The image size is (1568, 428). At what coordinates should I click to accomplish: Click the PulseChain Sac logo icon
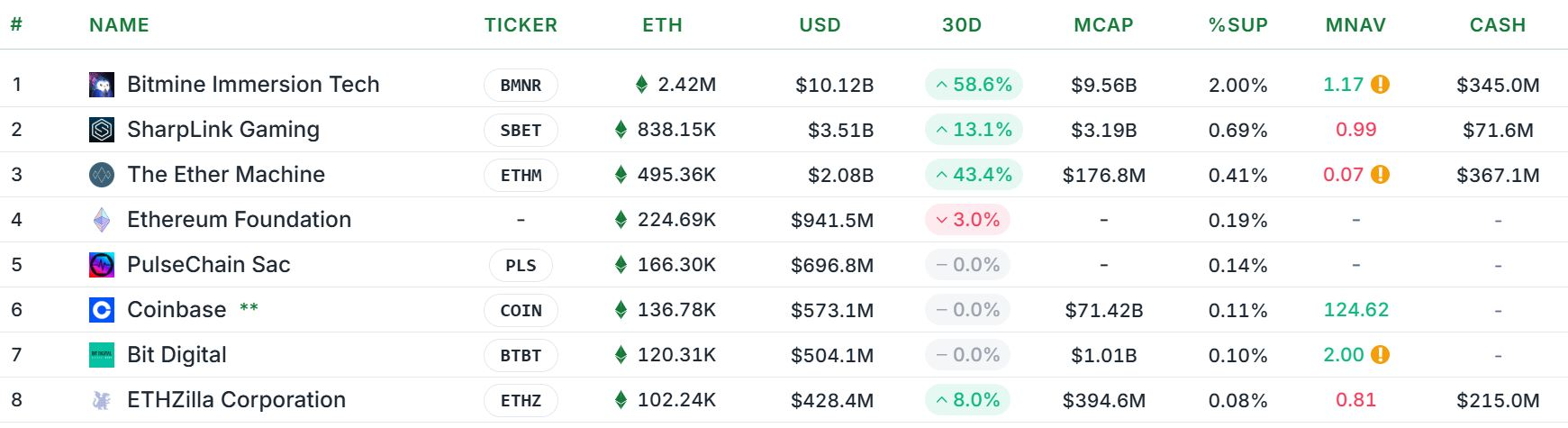(x=102, y=265)
